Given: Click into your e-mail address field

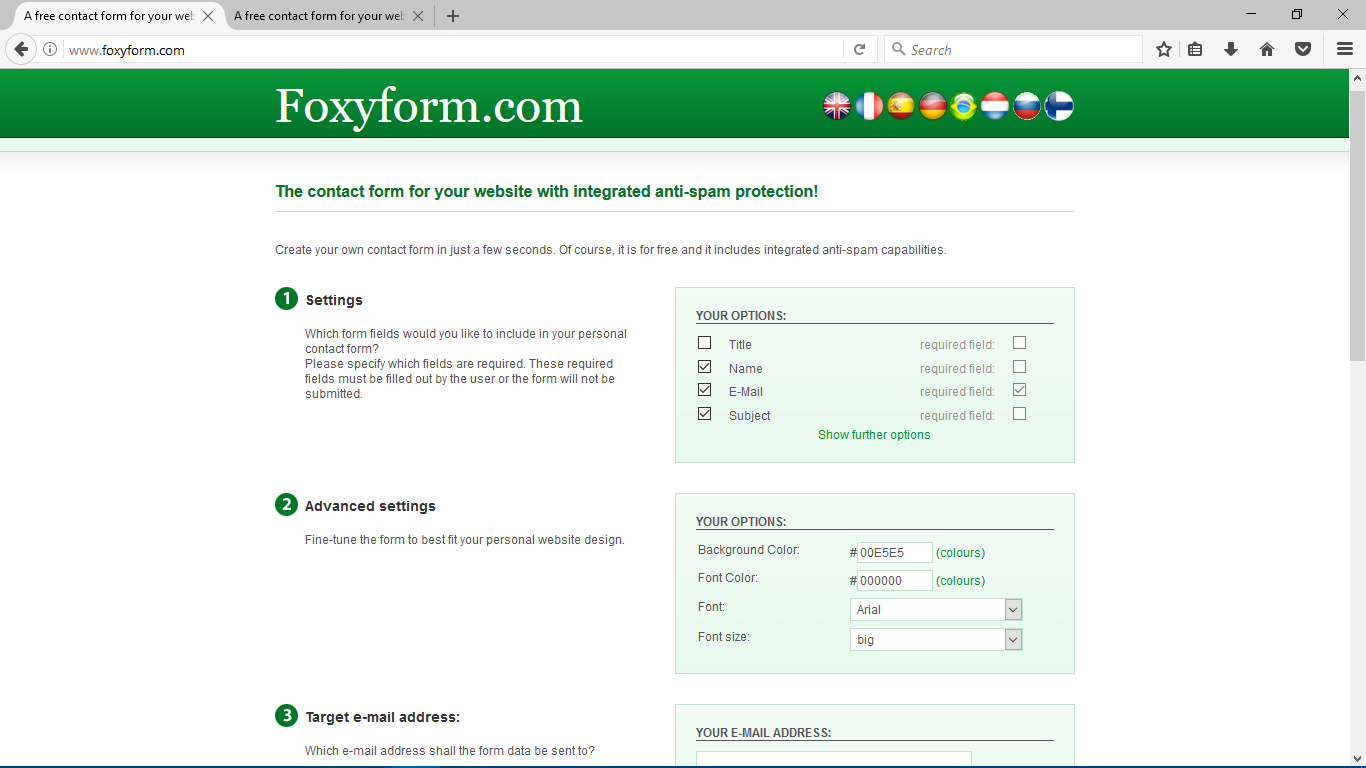Looking at the screenshot, I should 834,759.
